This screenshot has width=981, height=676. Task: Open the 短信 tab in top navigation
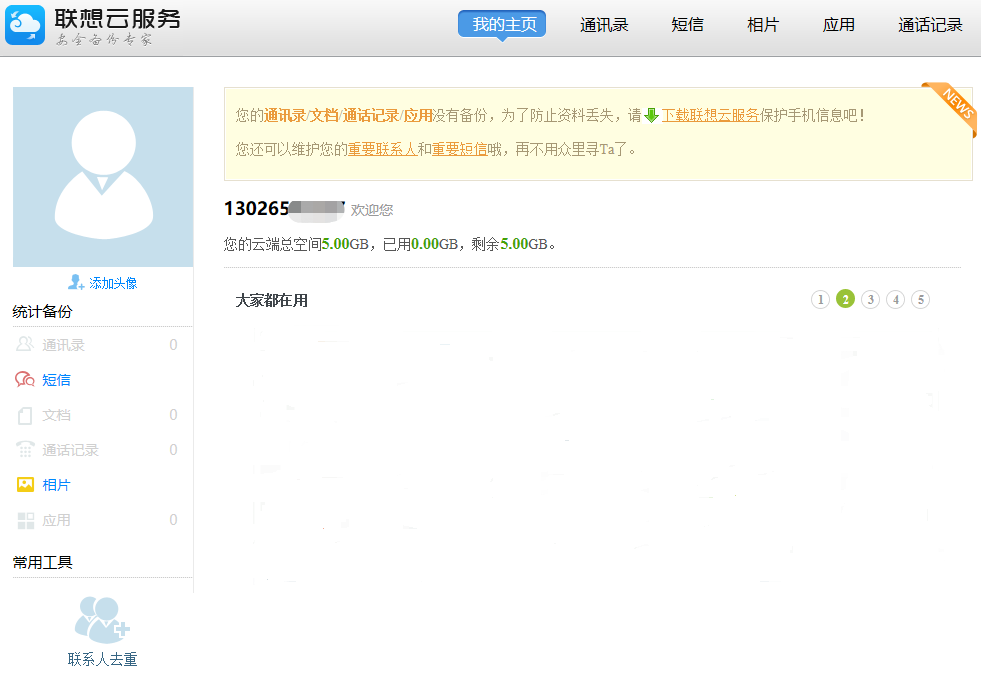pyautogui.click(x=687, y=25)
